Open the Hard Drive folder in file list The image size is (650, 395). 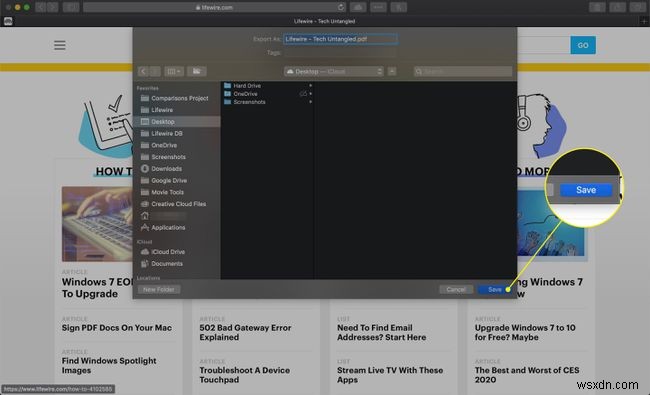tap(267, 85)
